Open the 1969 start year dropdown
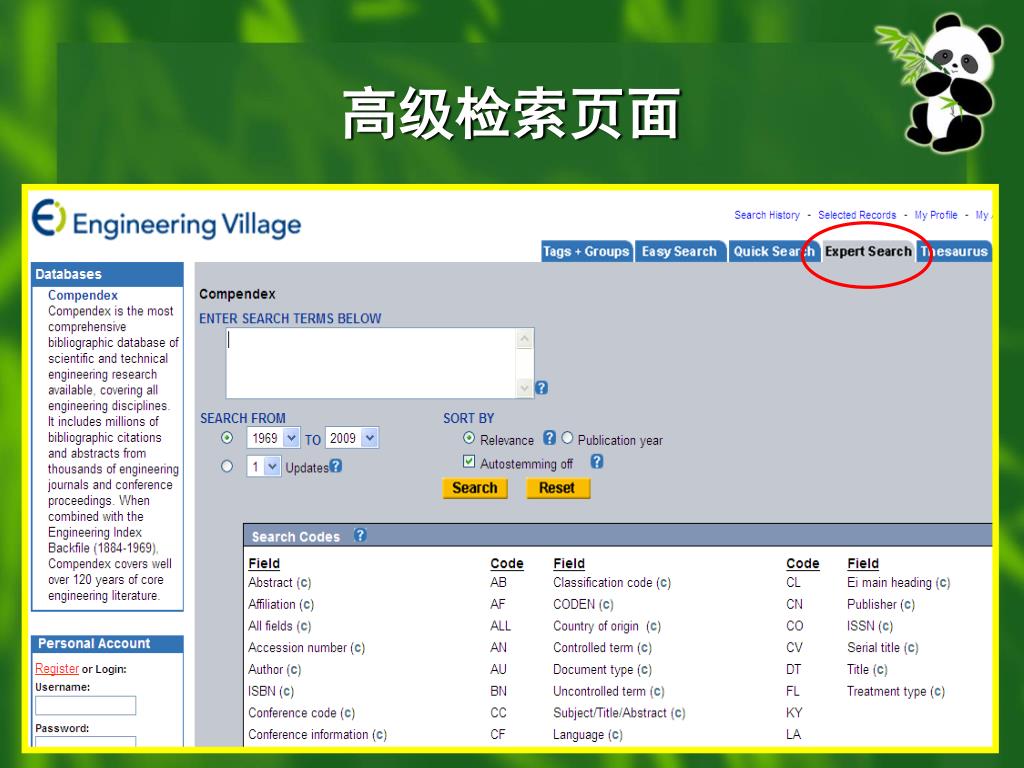The width and height of the screenshot is (1024, 768). pyautogui.click(x=273, y=438)
